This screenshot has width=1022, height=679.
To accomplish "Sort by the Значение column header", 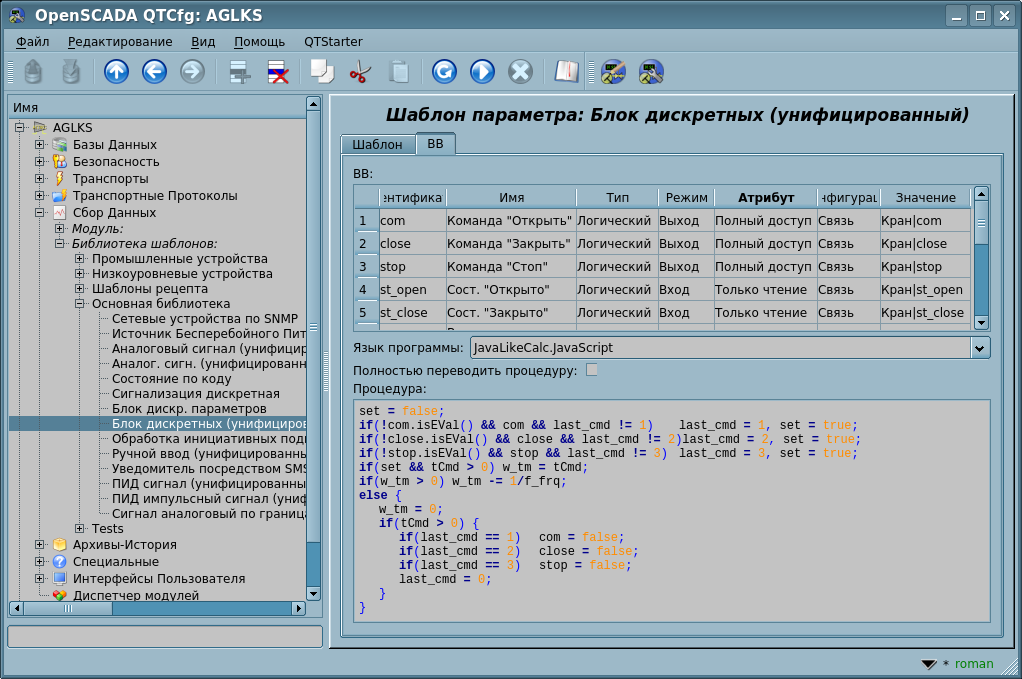I will coord(926,198).
